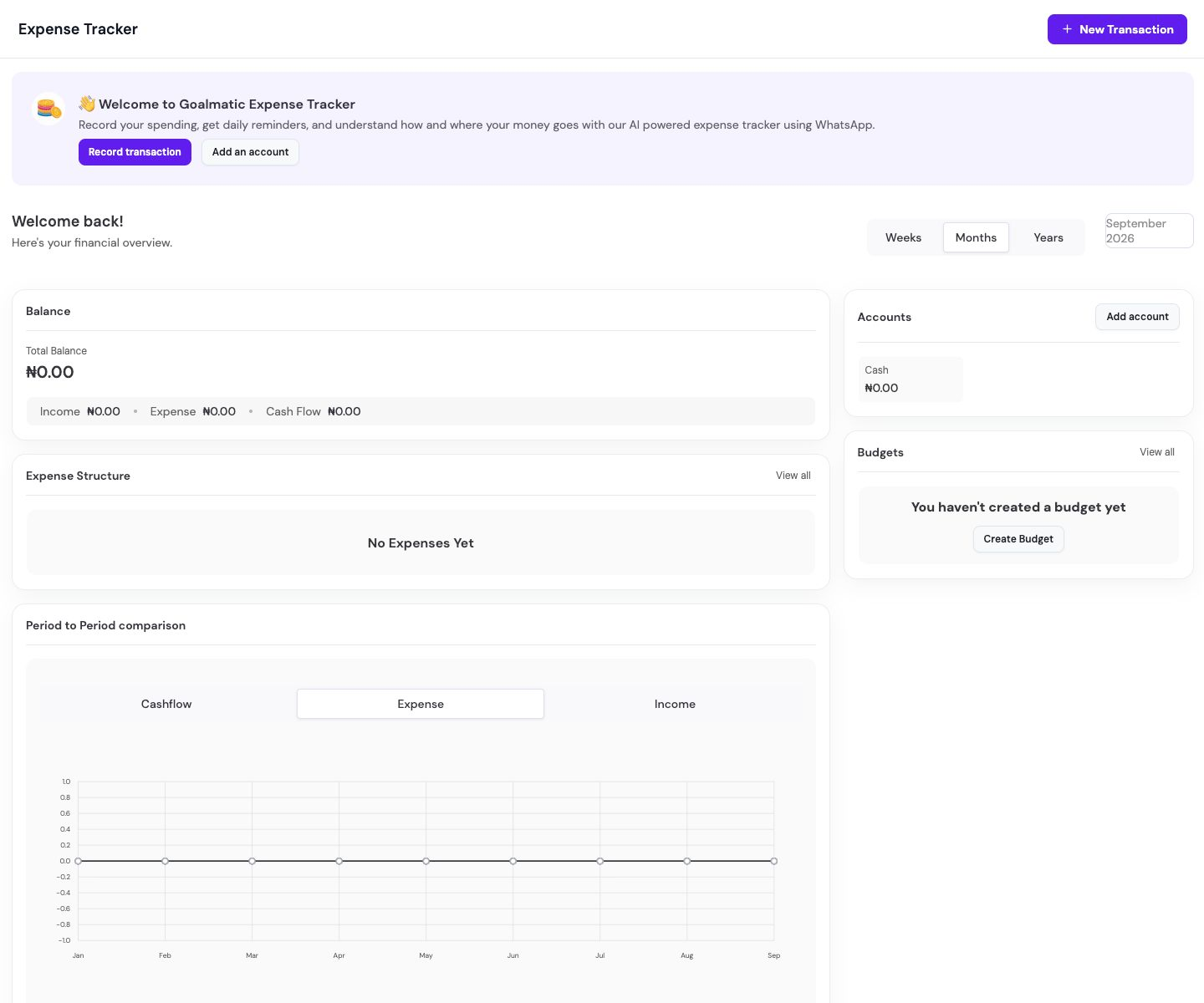The height and width of the screenshot is (1003, 1204).
Task: Click the No Expenses Yet message
Action: pyautogui.click(x=421, y=543)
